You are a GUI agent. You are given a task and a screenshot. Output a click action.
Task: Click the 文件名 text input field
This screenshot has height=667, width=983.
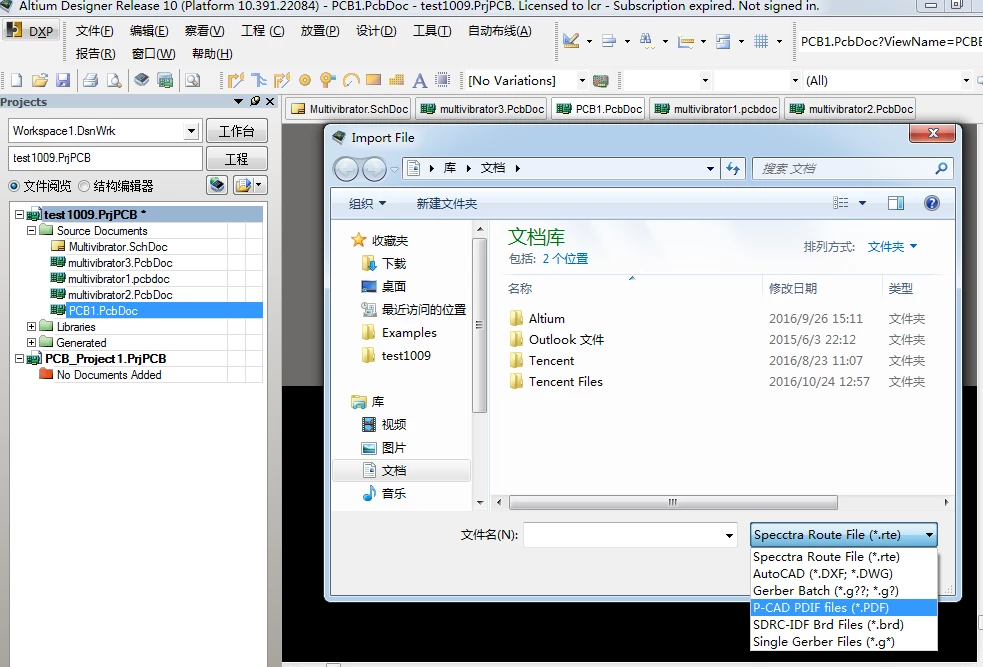623,535
